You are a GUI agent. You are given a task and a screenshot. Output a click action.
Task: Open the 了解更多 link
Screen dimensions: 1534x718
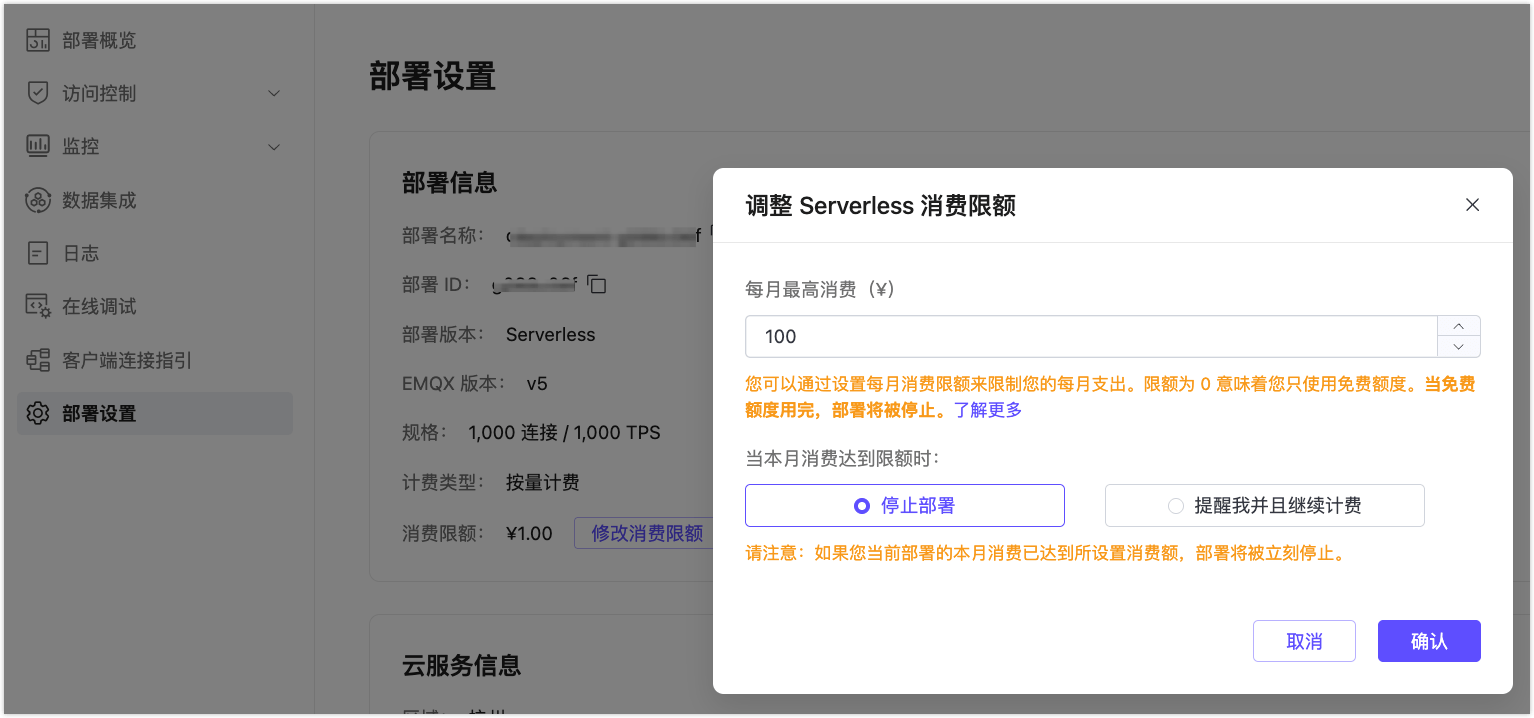(x=987, y=410)
